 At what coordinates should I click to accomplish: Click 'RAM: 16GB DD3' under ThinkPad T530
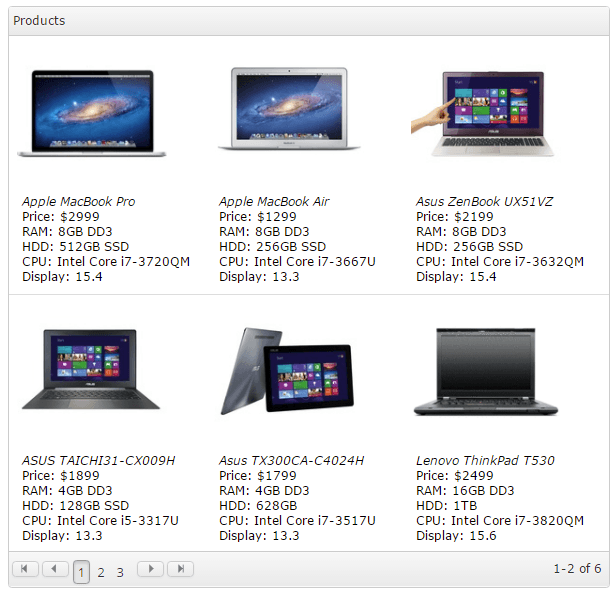point(465,490)
